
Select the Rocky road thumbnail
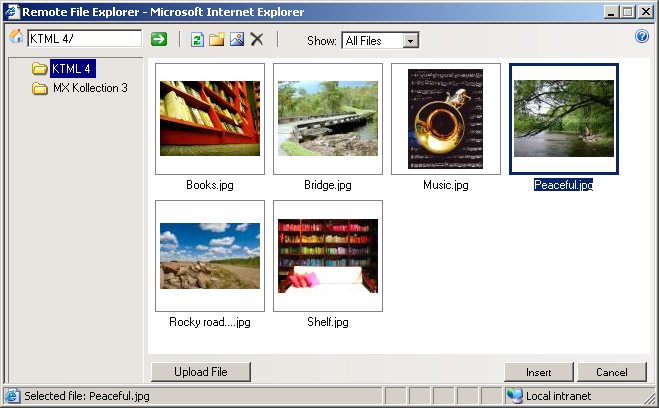(x=210, y=256)
